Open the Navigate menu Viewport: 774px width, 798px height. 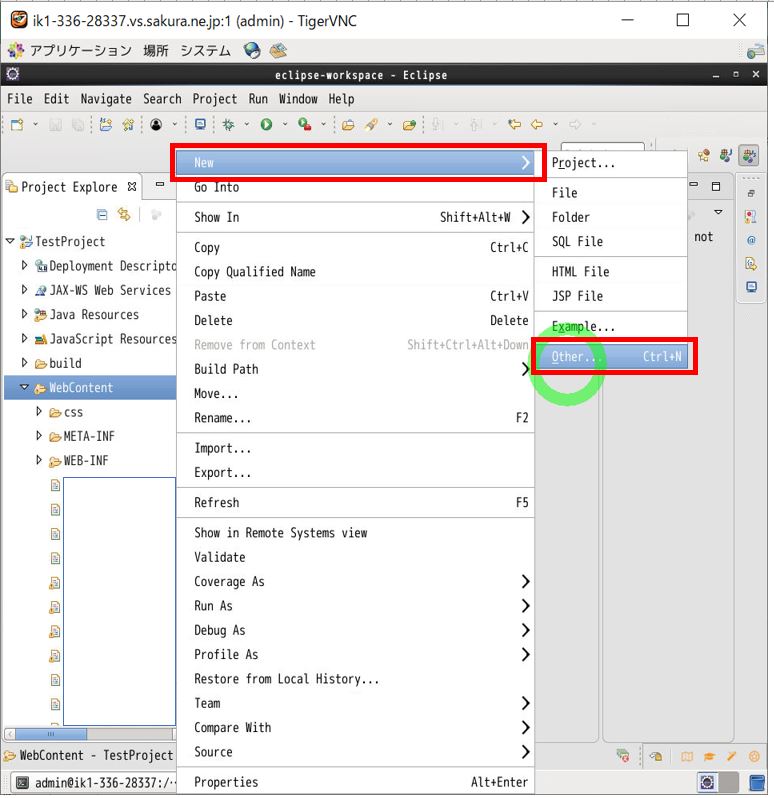tap(106, 99)
